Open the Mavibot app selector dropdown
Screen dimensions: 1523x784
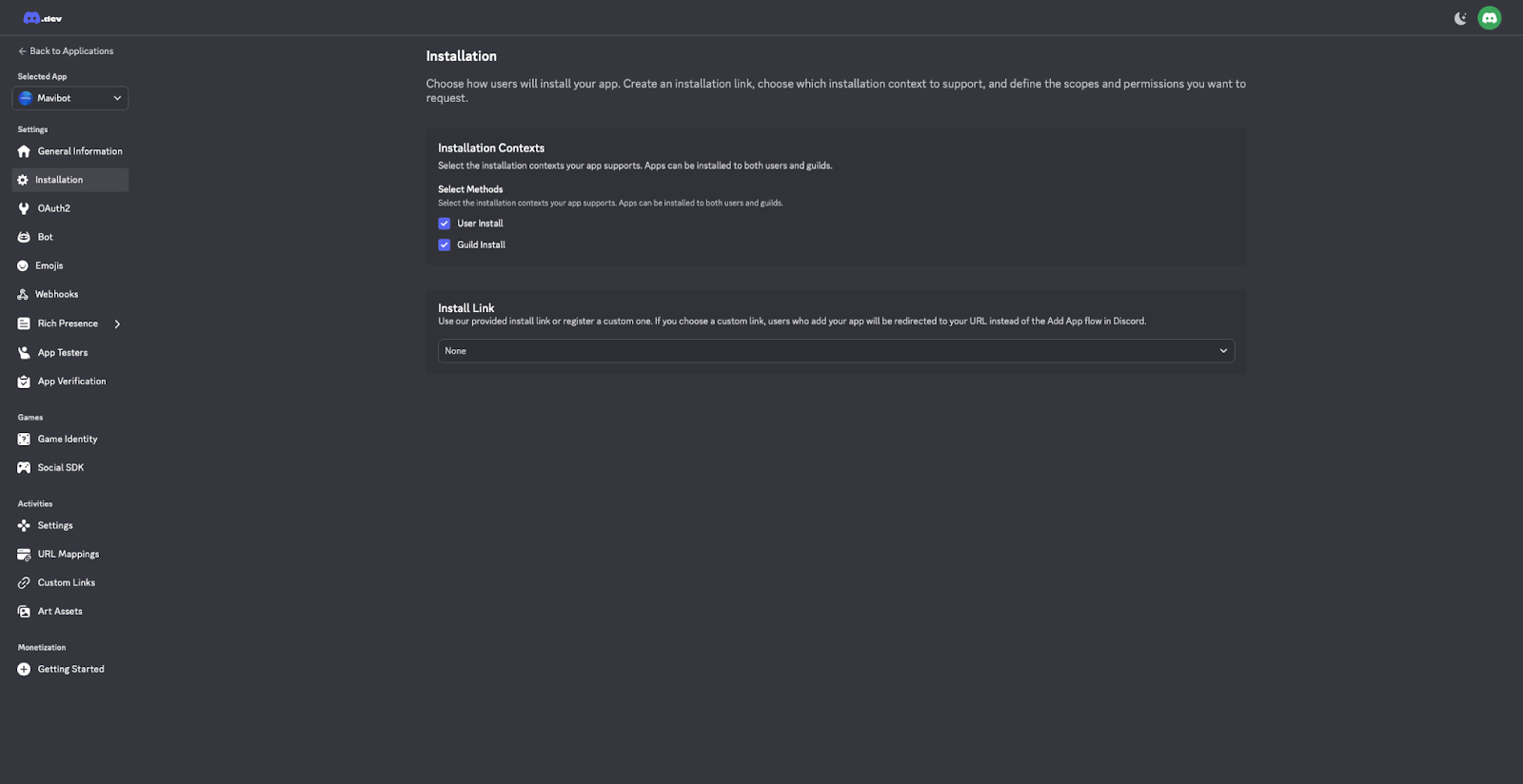(x=70, y=98)
